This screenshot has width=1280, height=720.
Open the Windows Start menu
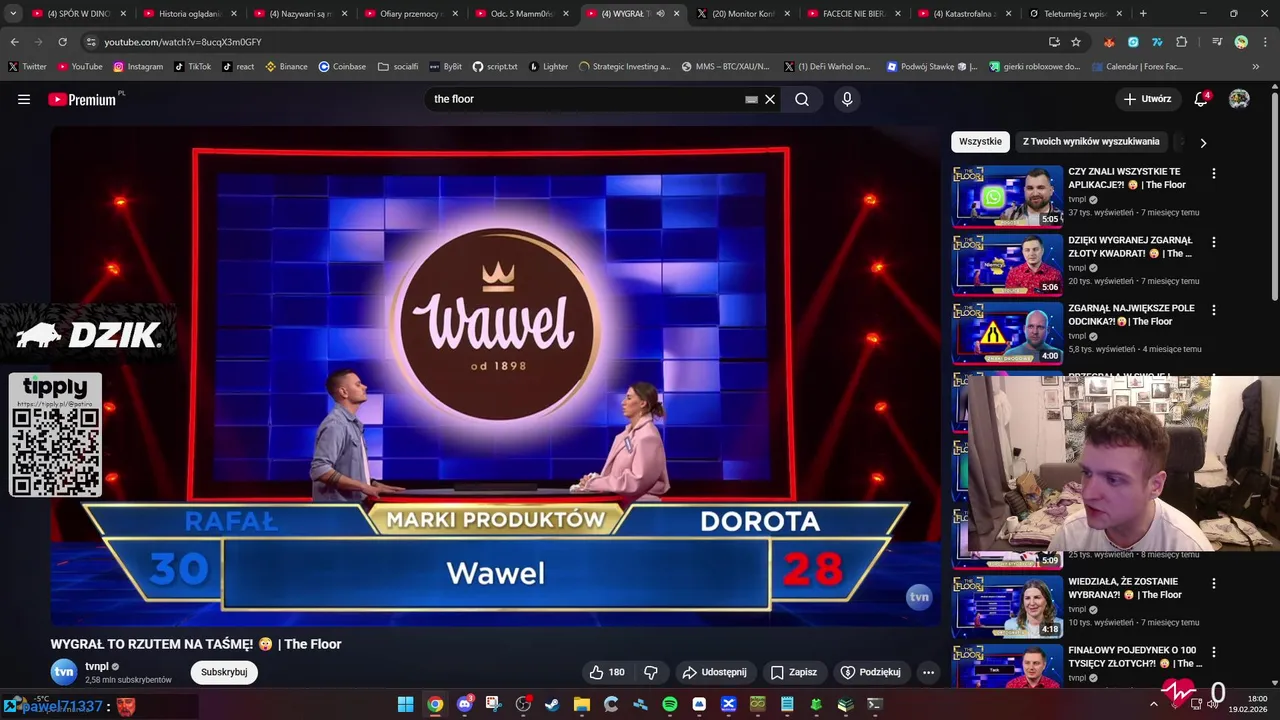pyautogui.click(x=405, y=704)
